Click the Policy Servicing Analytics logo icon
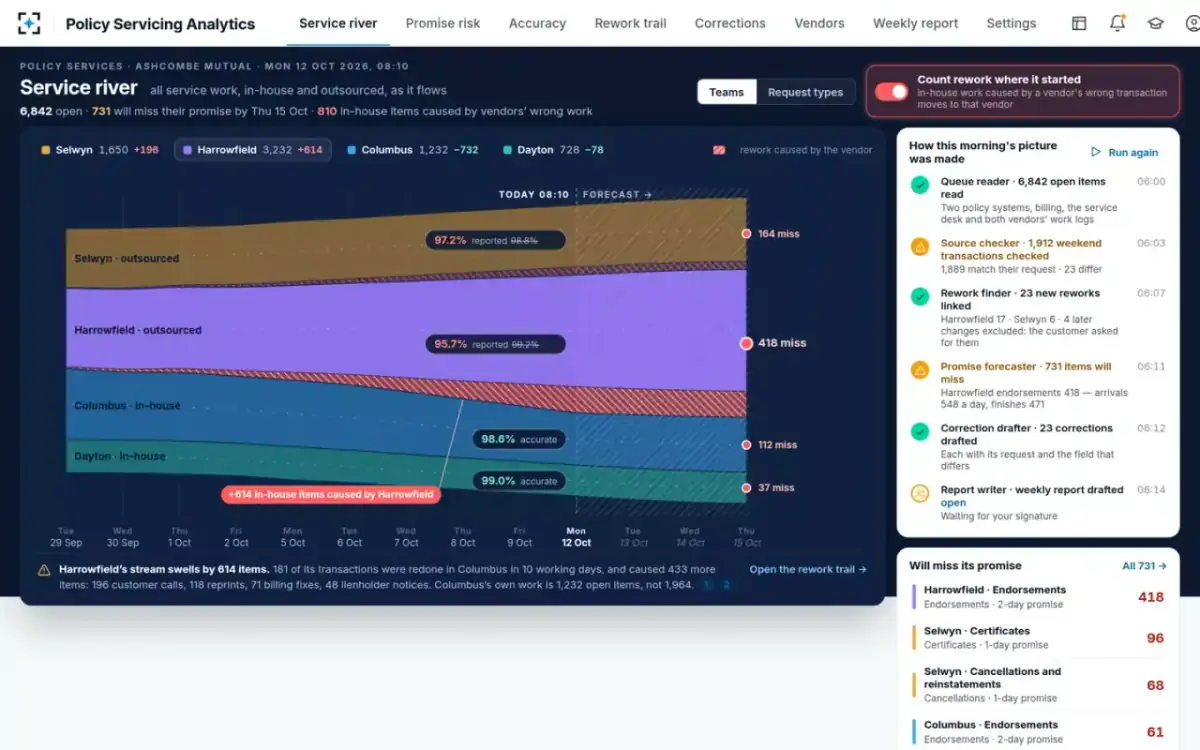This screenshot has width=1200, height=750. tap(30, 23)
